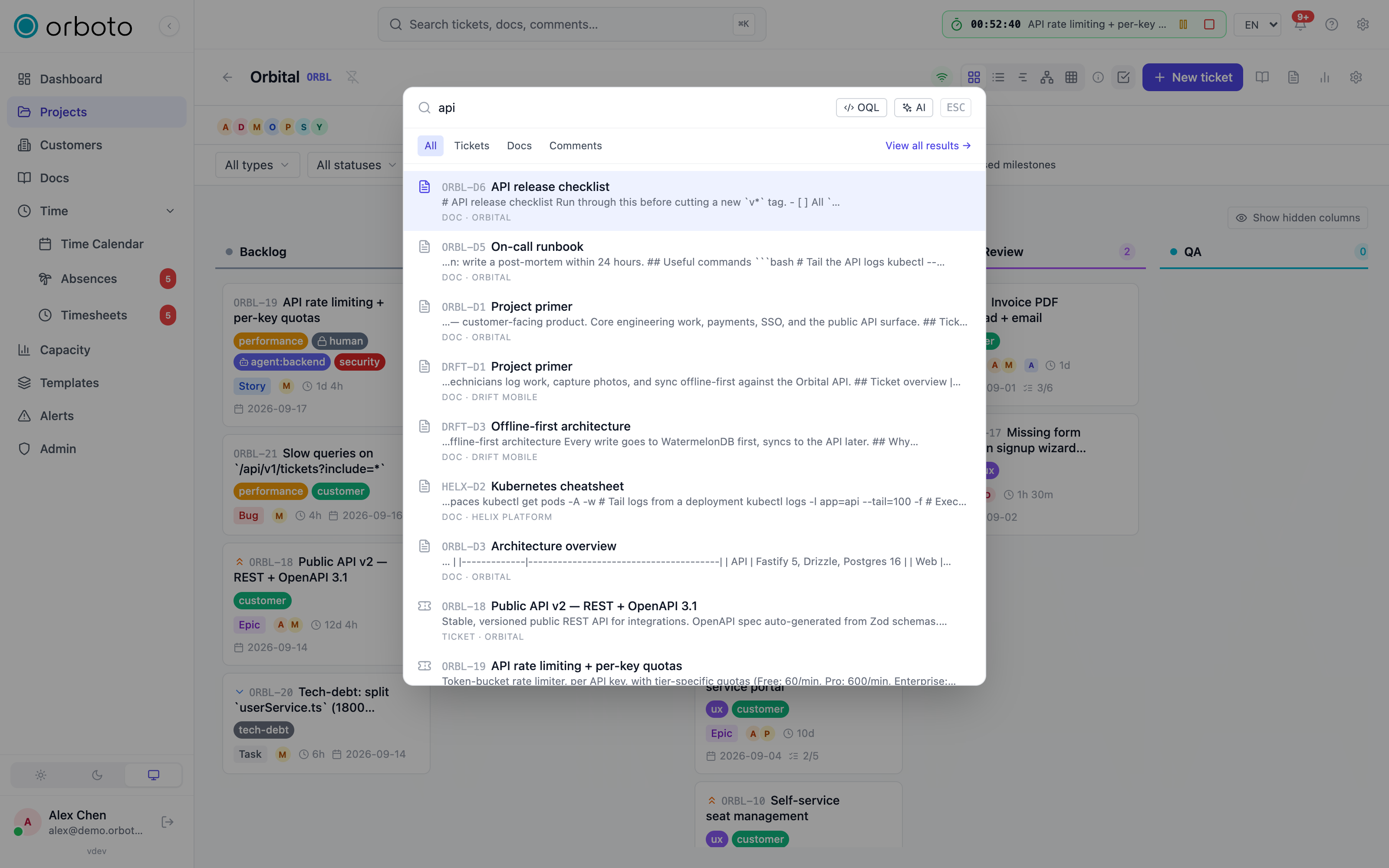Image resolution: width=1389 pixels, height=868 pixels.
Task: Select the Comments tab in search results
Action: (x=575, y=146)
